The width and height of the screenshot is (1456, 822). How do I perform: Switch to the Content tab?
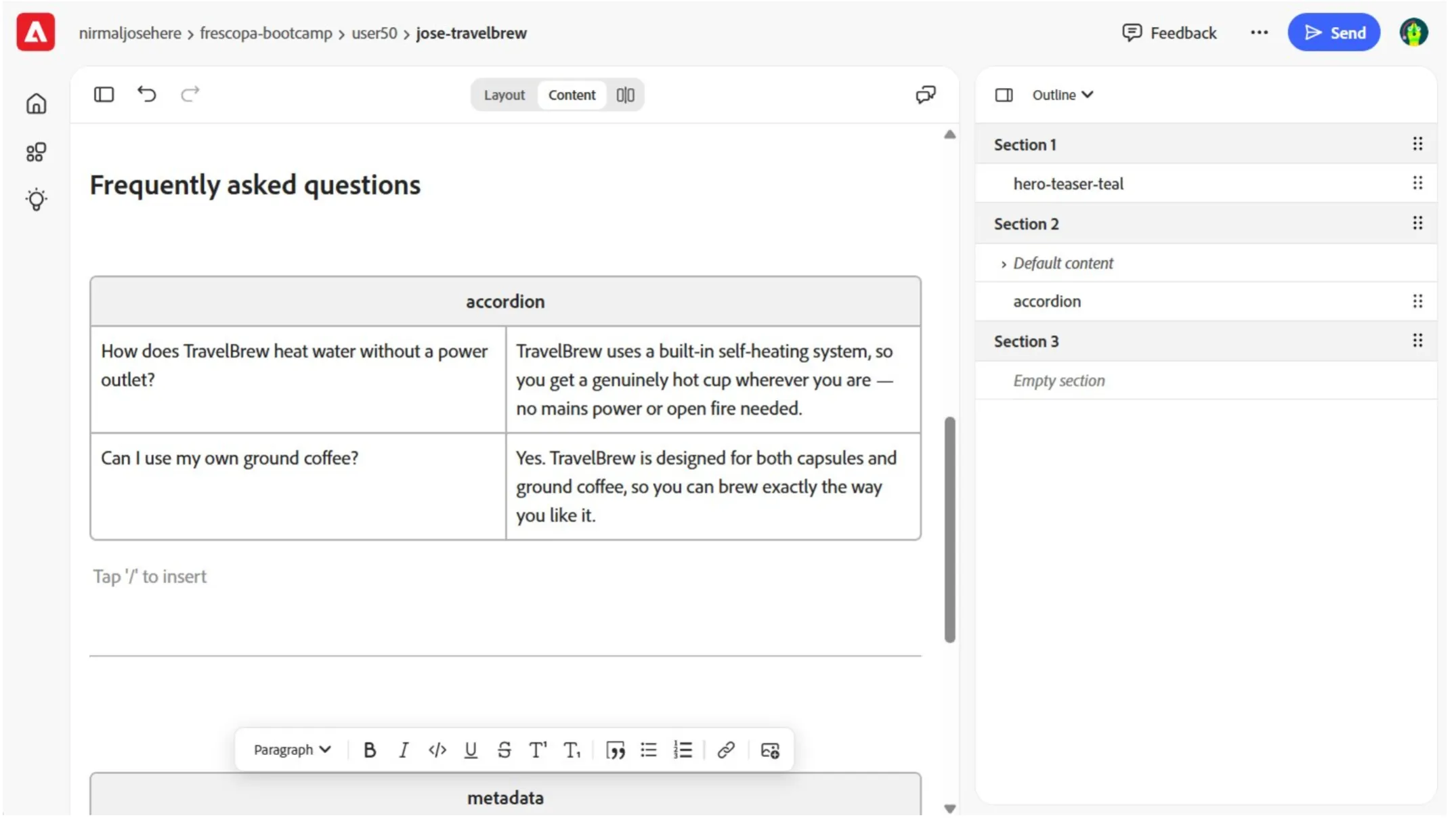[573, 95]
